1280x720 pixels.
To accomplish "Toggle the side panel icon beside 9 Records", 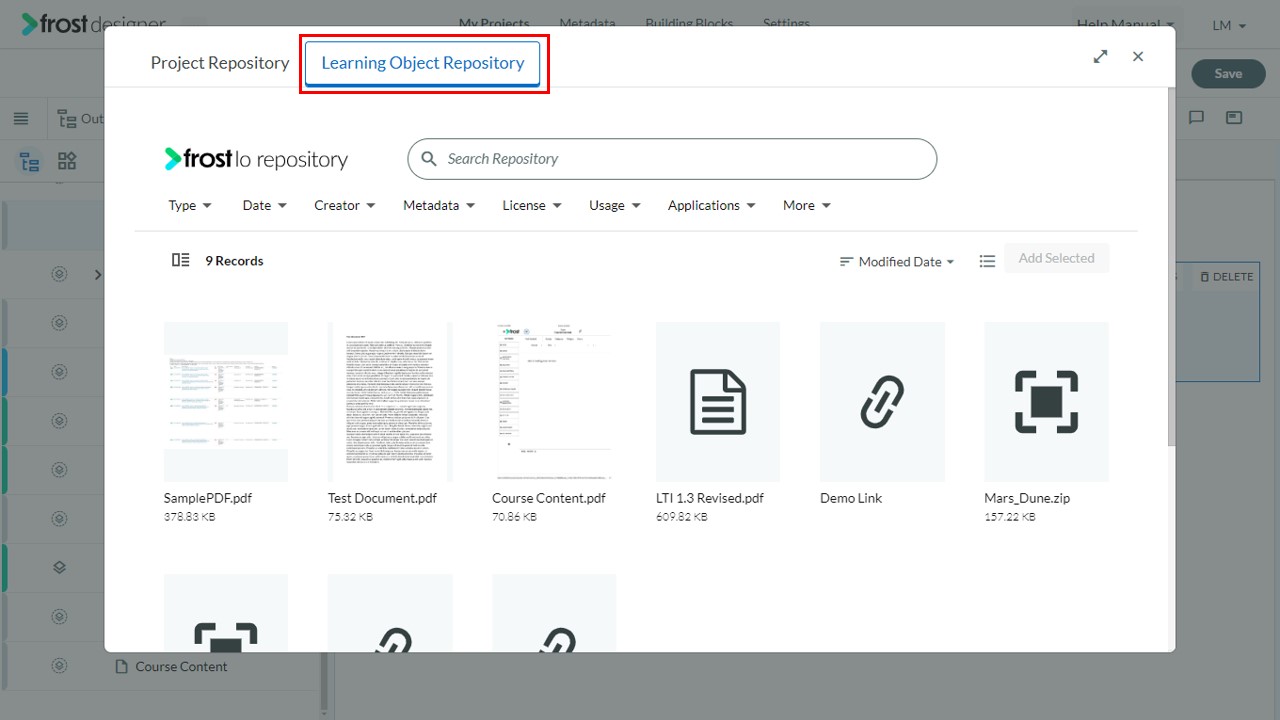I will tap(180, 260).
